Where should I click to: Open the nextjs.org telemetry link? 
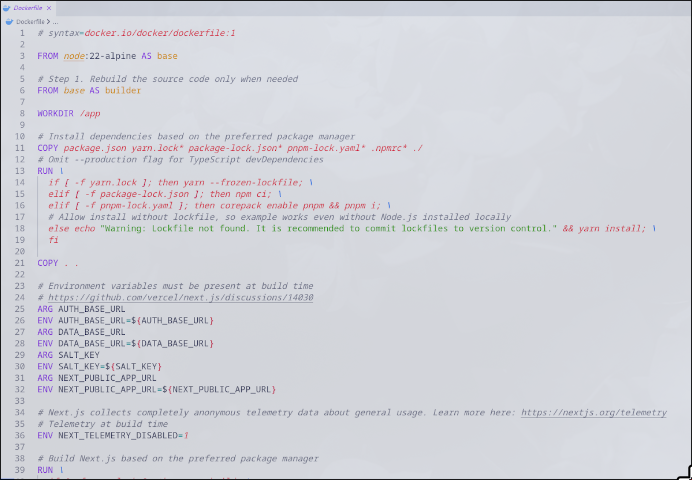coord(593,412)
